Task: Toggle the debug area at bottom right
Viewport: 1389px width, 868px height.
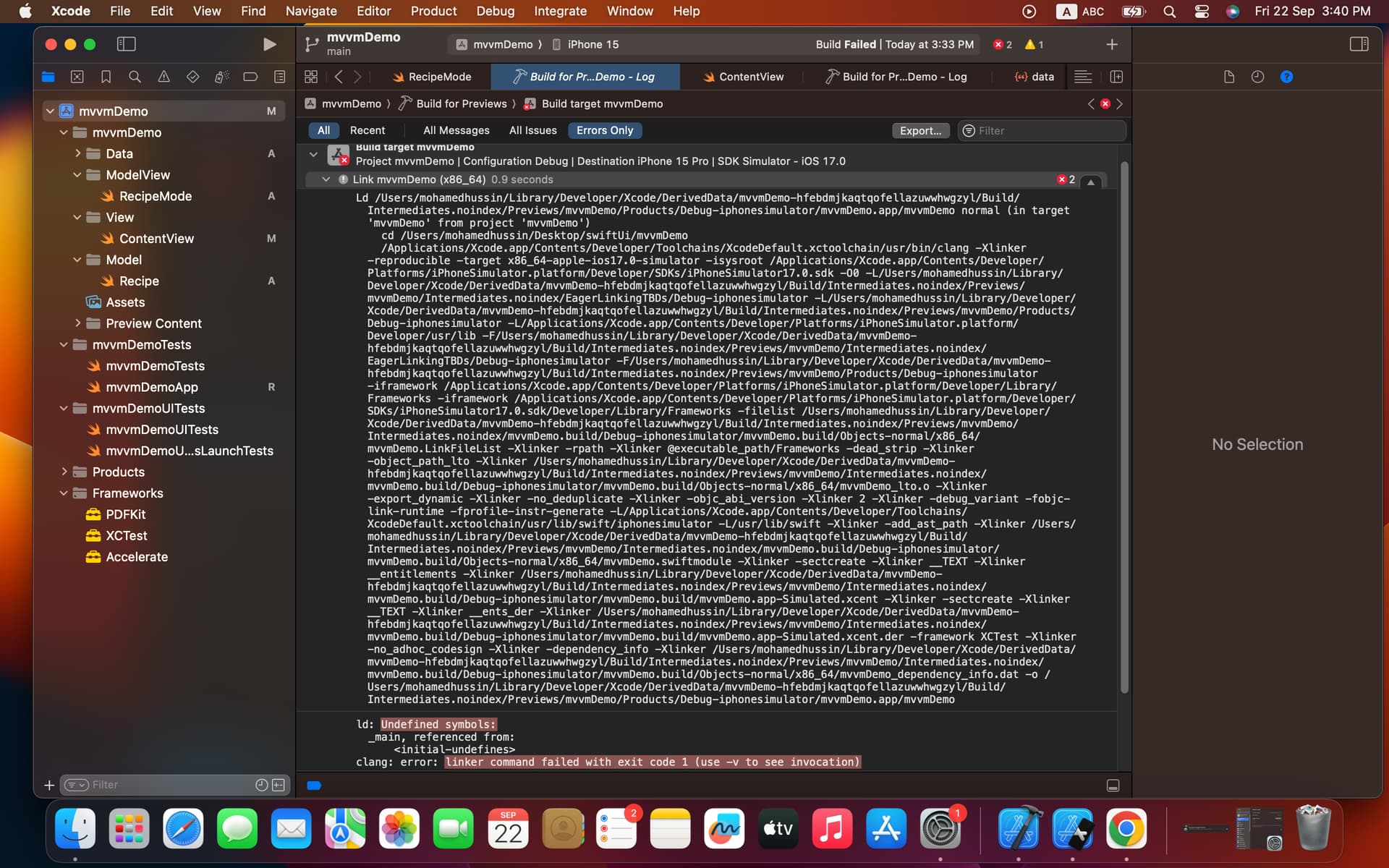Action: [x=1113, y=786]
